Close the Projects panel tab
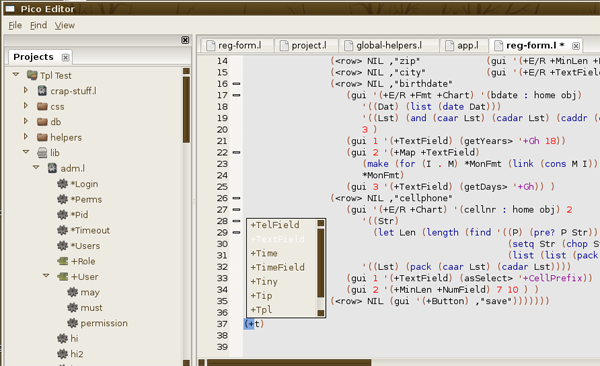The width and height of the screenshot is (600, 366). click(65, 57)
